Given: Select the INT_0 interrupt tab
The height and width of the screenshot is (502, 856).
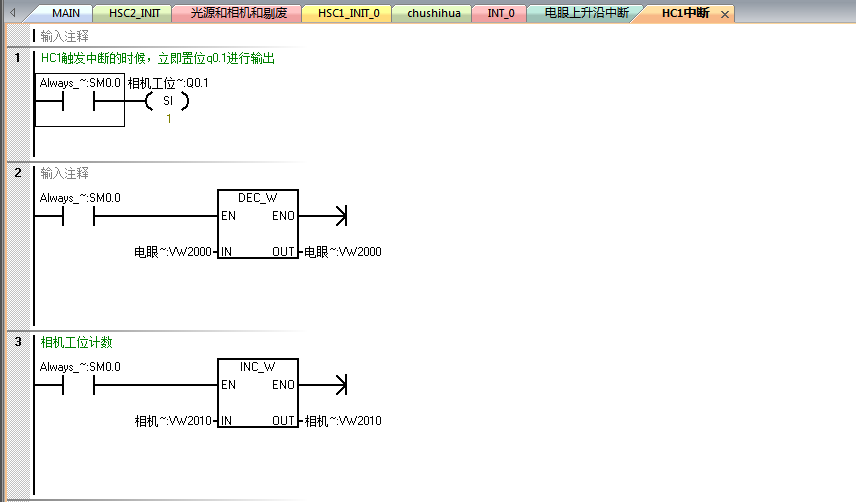Looking at the screenshot, I should point(500,14).
